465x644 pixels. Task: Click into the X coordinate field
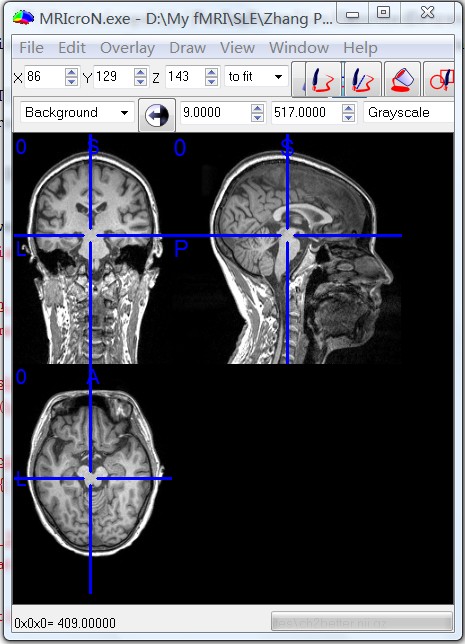coord(44,76)
